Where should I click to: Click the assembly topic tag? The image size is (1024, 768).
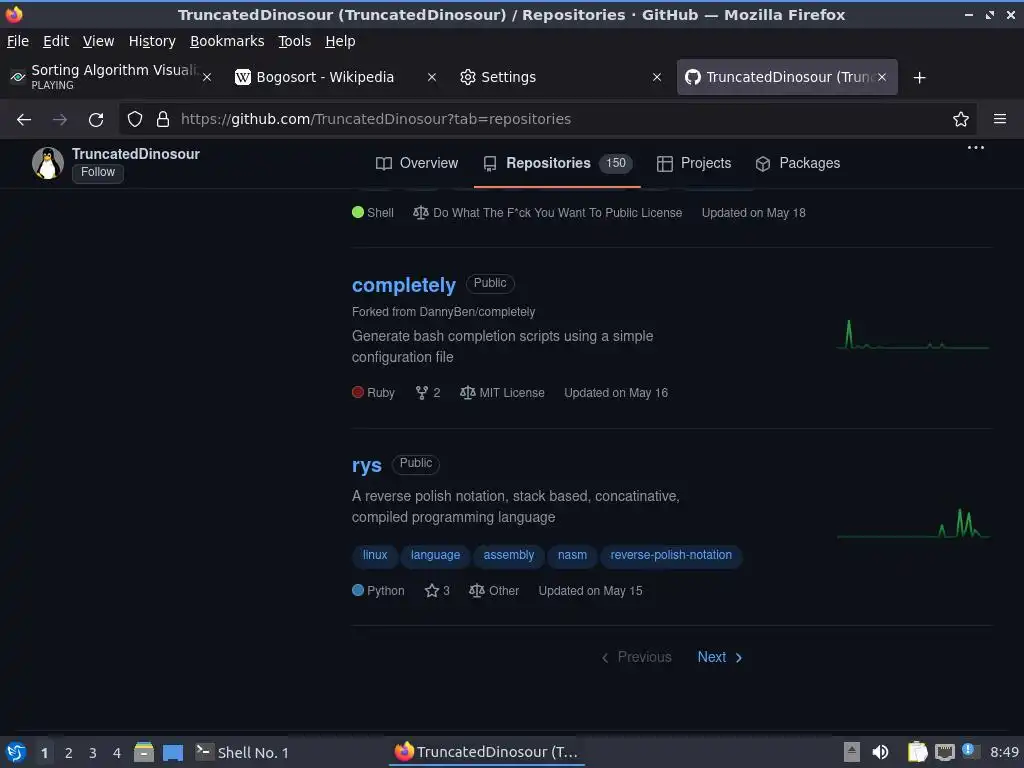509,555
